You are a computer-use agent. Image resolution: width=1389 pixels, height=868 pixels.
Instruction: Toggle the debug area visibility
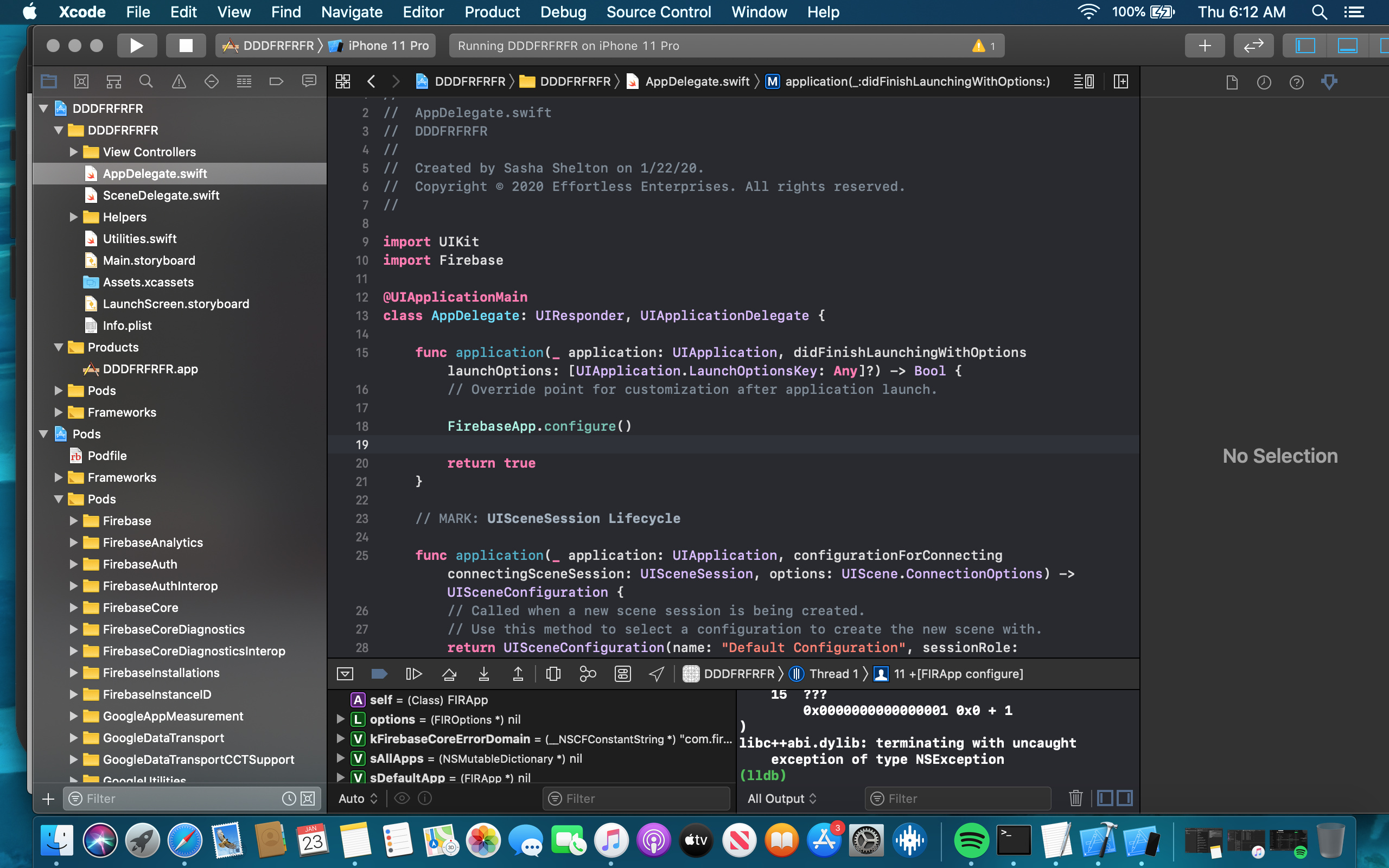tap(1347, 46)
